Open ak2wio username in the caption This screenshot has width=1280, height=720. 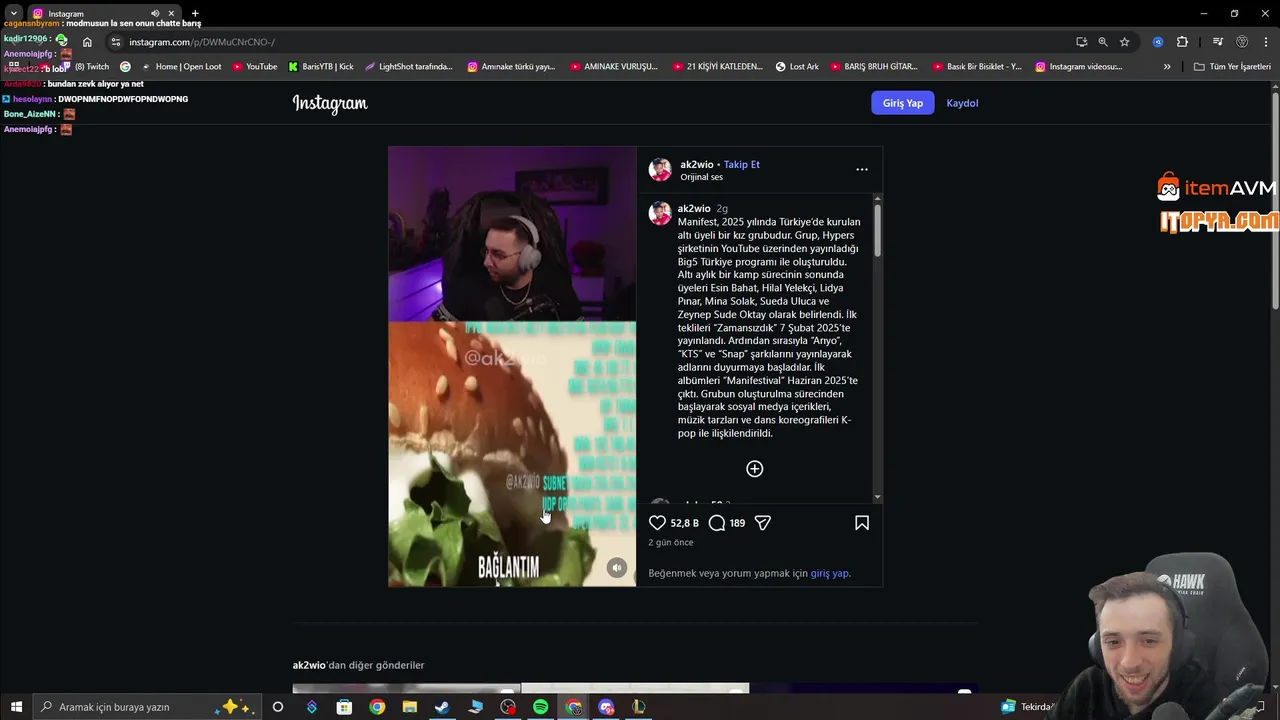point(694,209)
